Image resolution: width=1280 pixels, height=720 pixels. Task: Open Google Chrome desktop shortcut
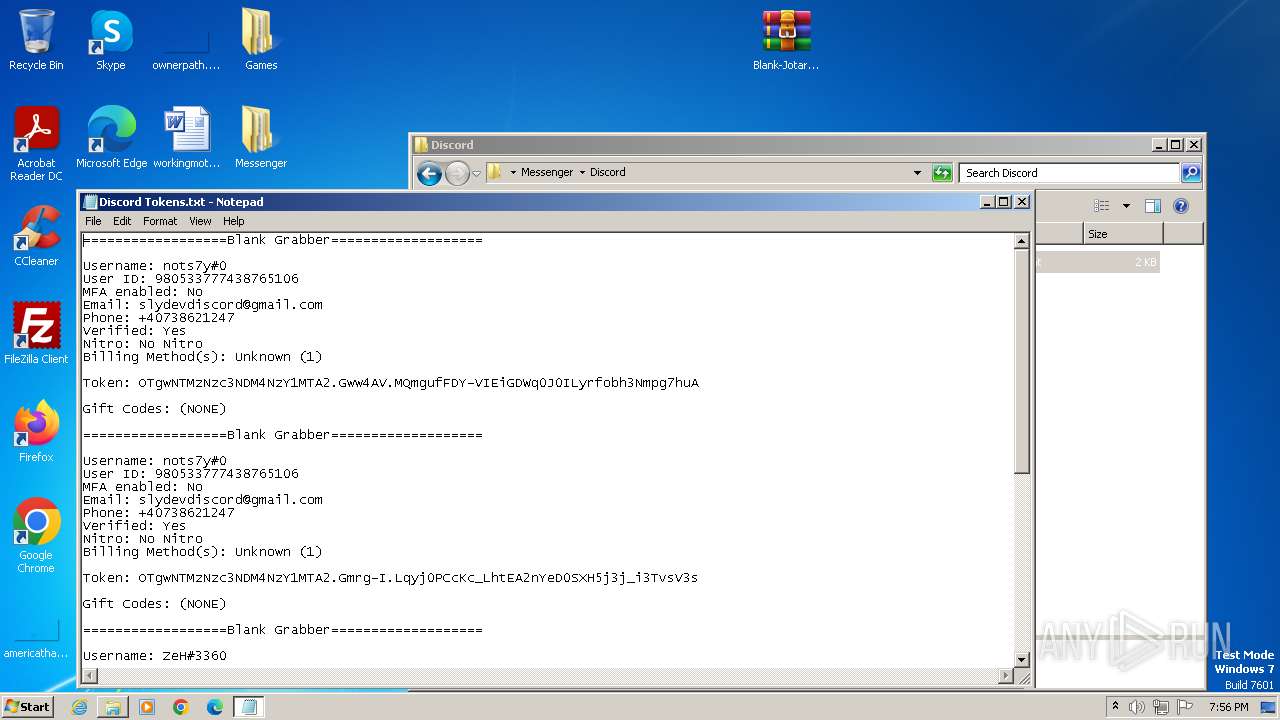click(x=36, y=536)
